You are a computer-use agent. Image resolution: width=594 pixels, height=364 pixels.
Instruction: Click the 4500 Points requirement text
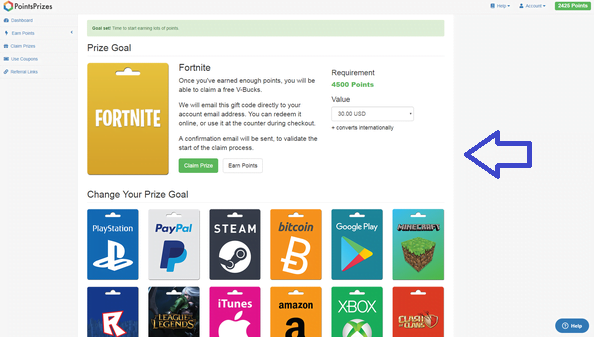click(352, 84)
